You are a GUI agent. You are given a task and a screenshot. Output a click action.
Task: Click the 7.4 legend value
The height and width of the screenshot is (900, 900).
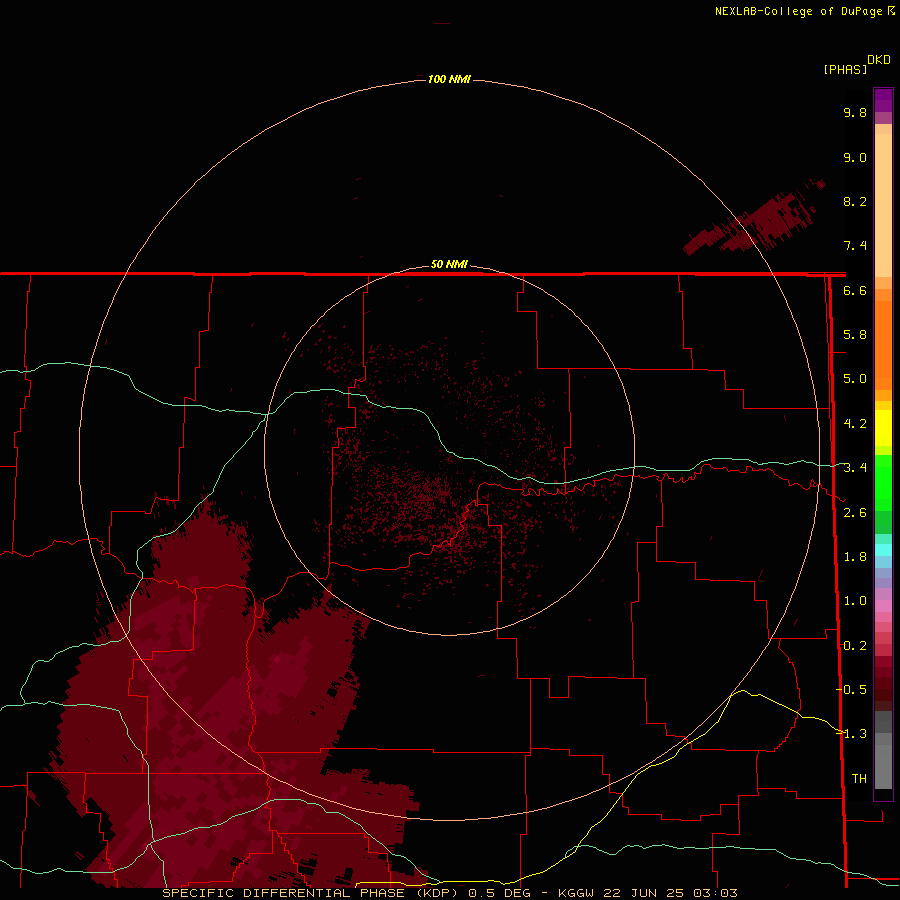[855, 246]
